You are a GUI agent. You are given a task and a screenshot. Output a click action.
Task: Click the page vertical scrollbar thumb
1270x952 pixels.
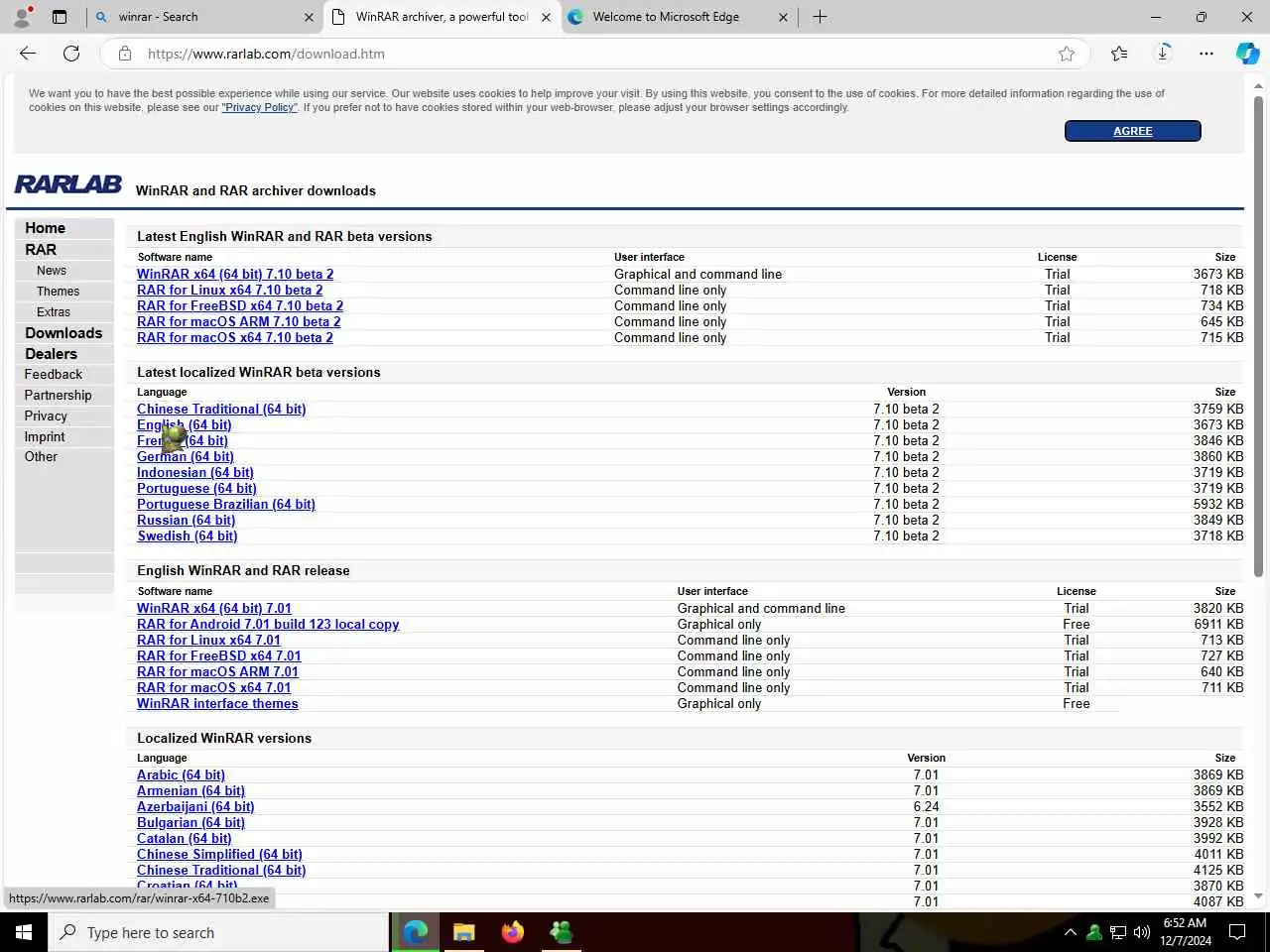(1258, 337)
